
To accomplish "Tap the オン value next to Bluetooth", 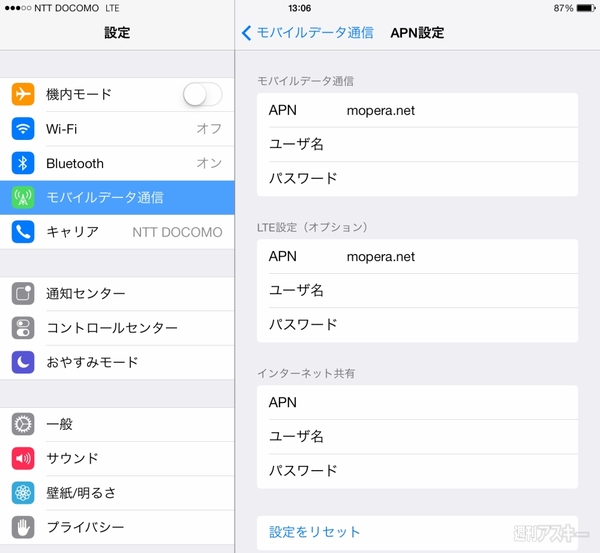I will pyautogui.click(x=209, y=163).
